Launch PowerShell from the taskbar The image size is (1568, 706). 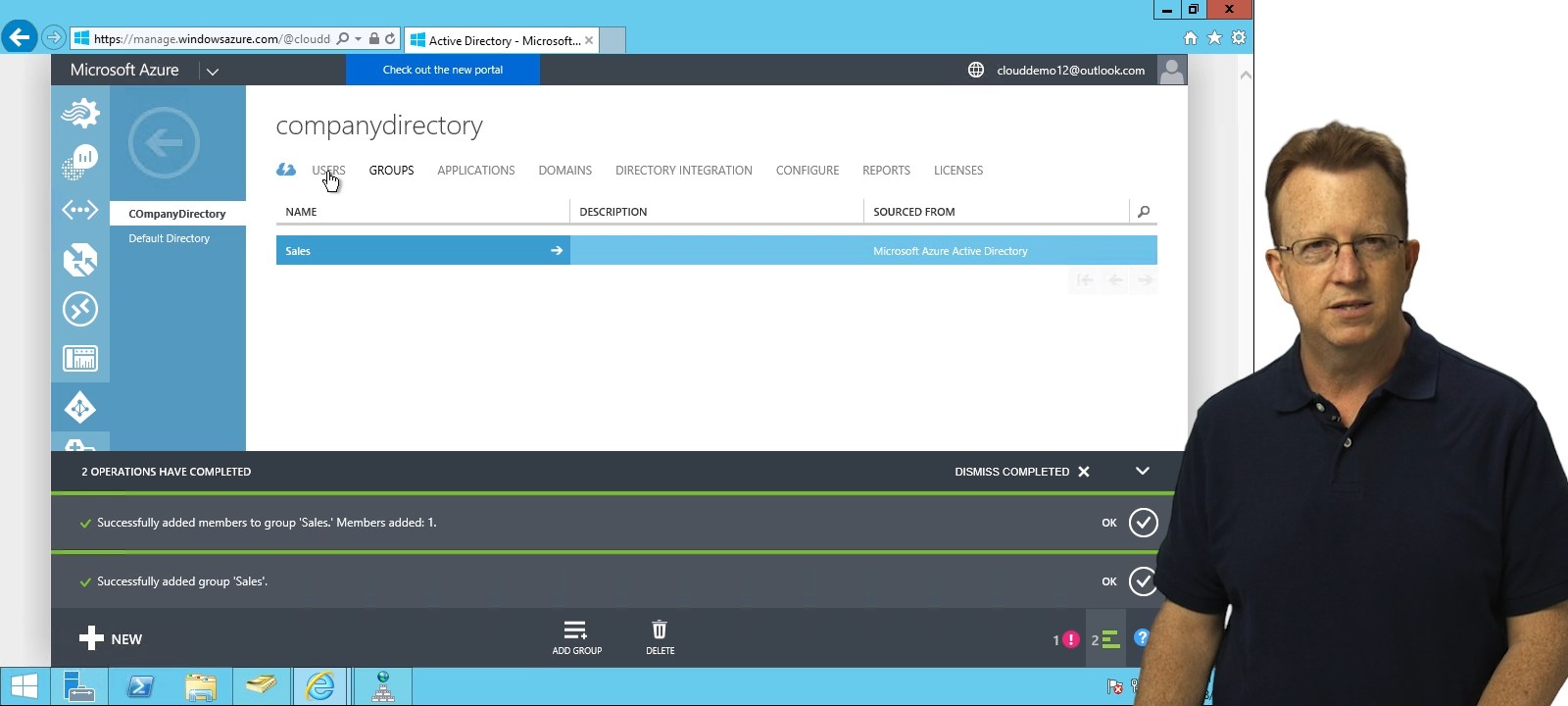click(140, 686)
